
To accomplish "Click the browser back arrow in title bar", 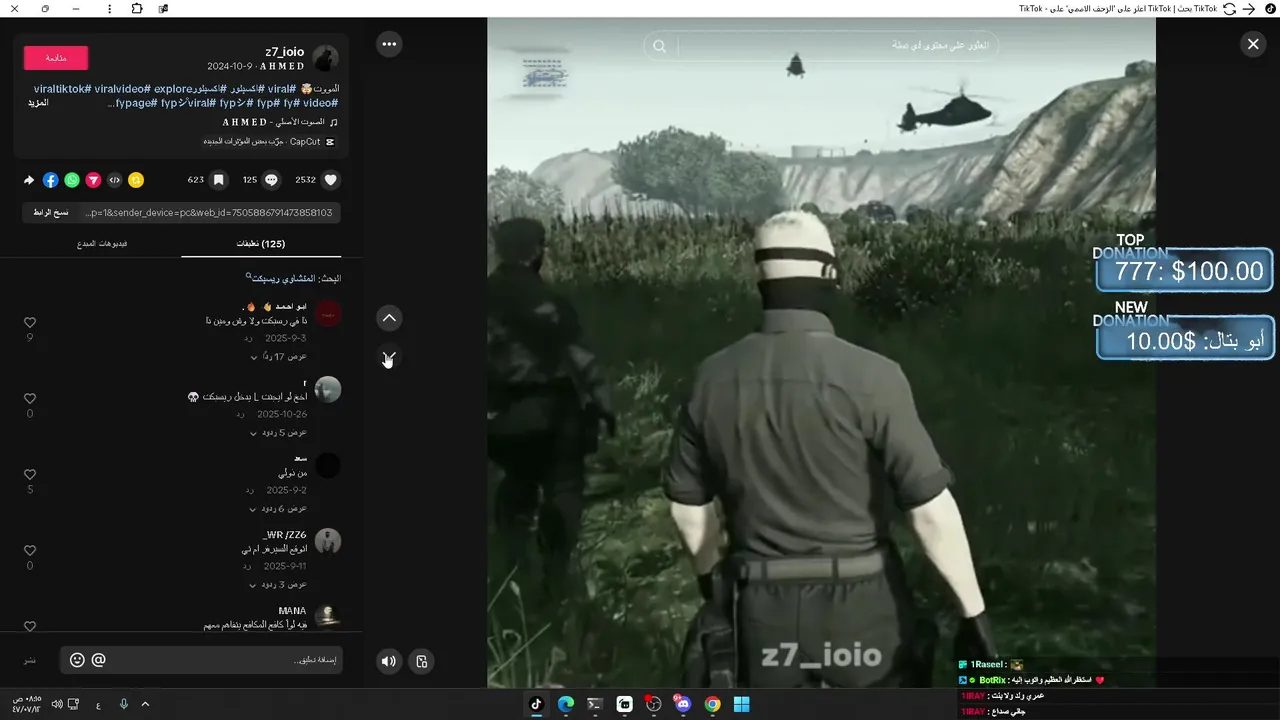I will tap(1249, 9).
